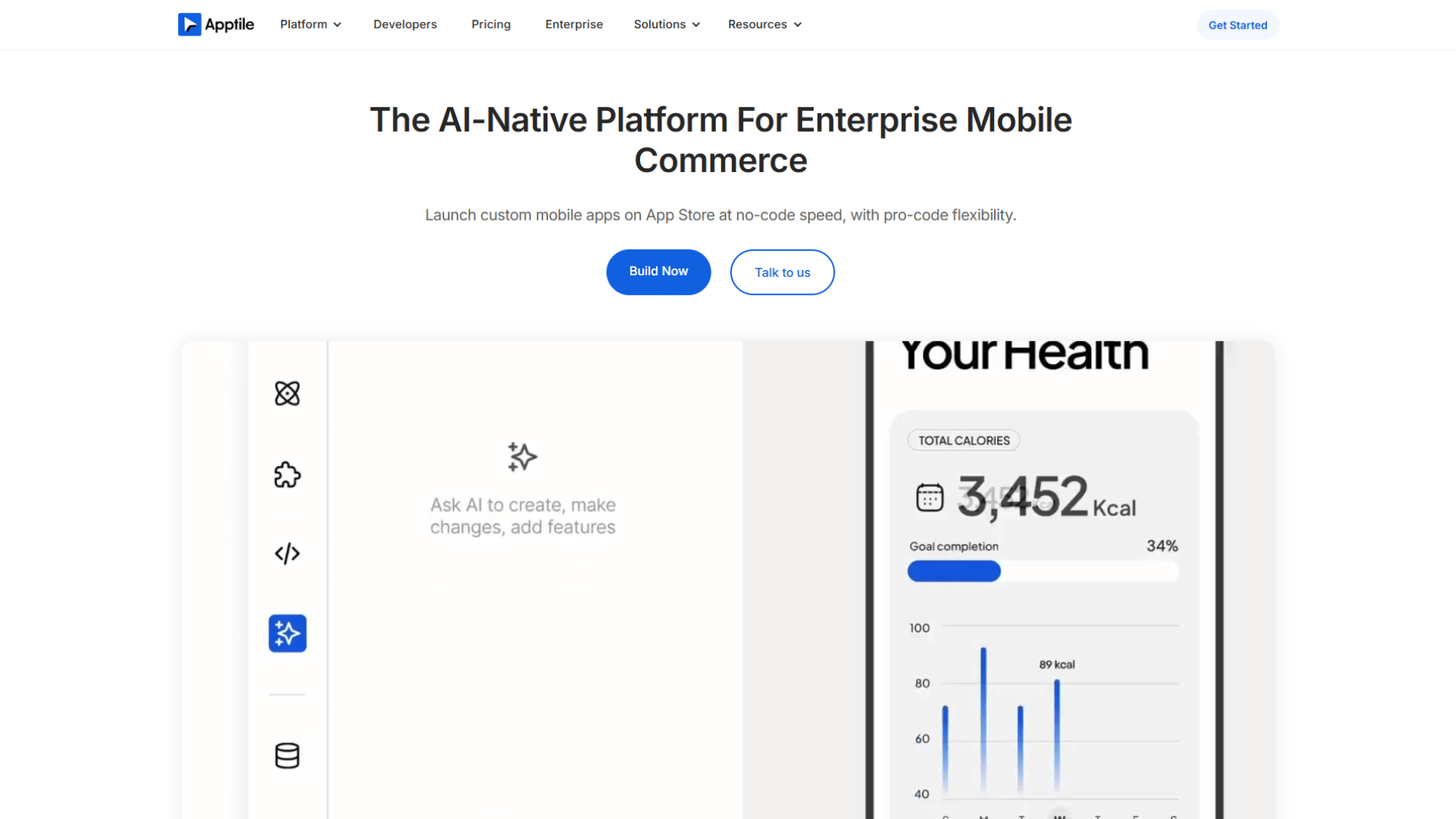The image size is (1456, 819).
Task: Click the Talk to us button
Action: pyautogui.click(x=782, y=272)
